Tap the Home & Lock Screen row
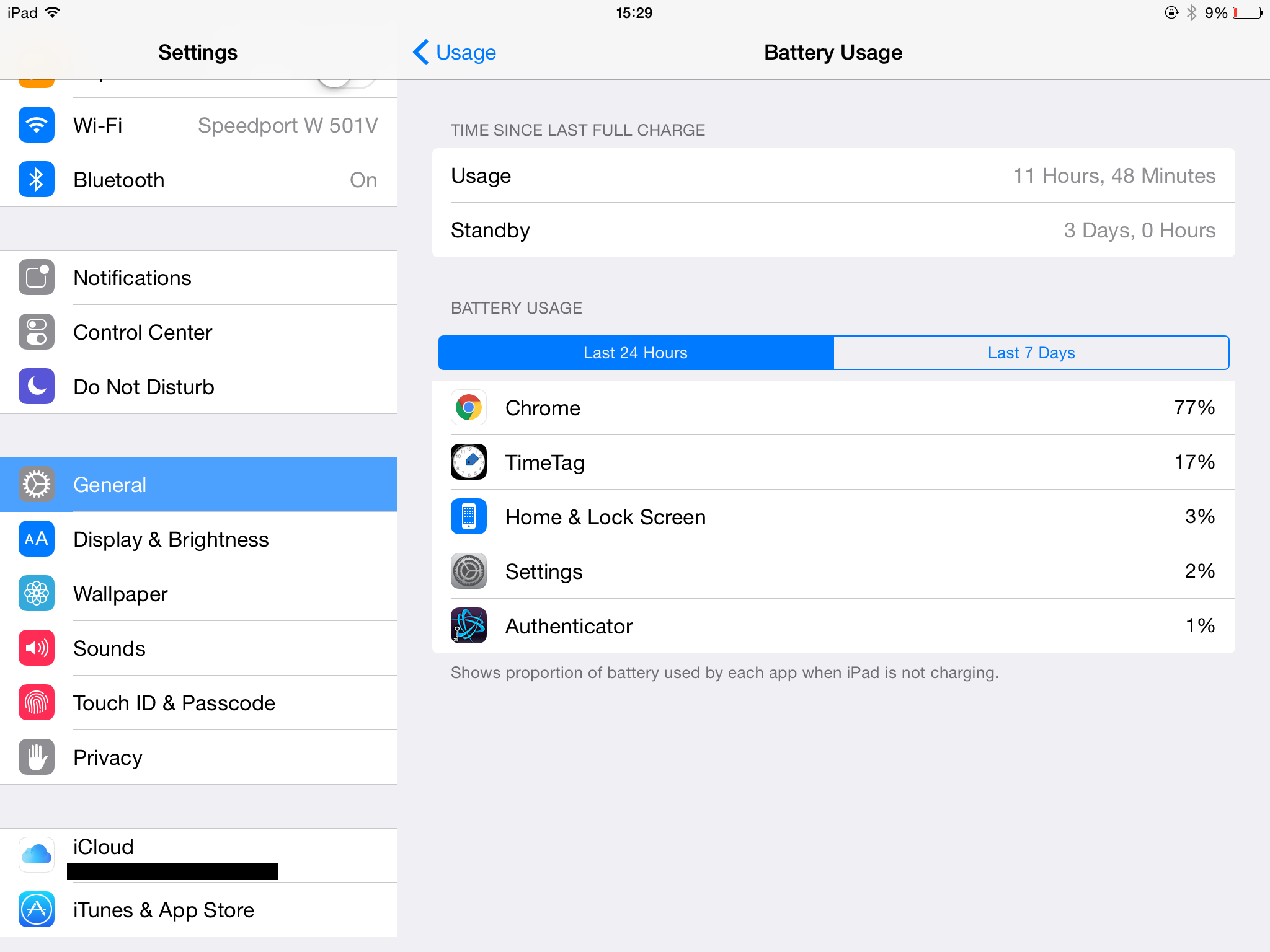 (833, 517)
